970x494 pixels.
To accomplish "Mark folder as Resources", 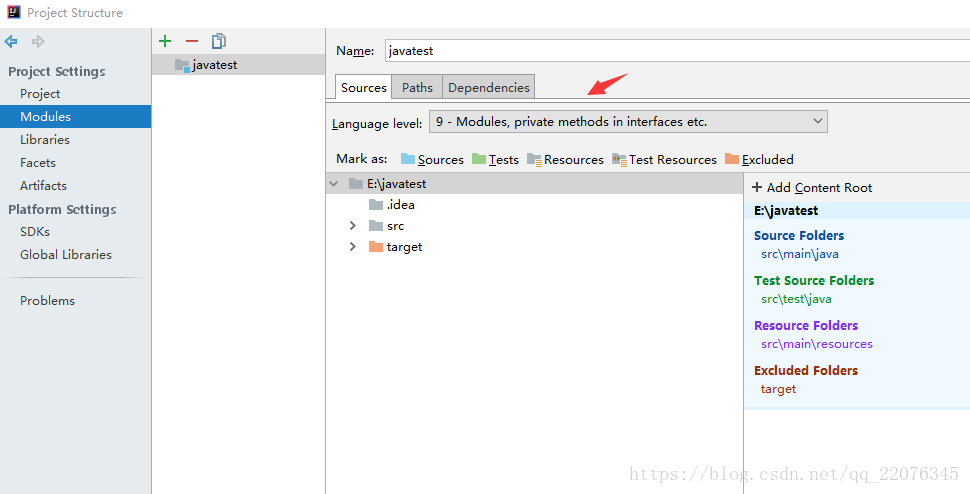I will click(x=565, y=159).
